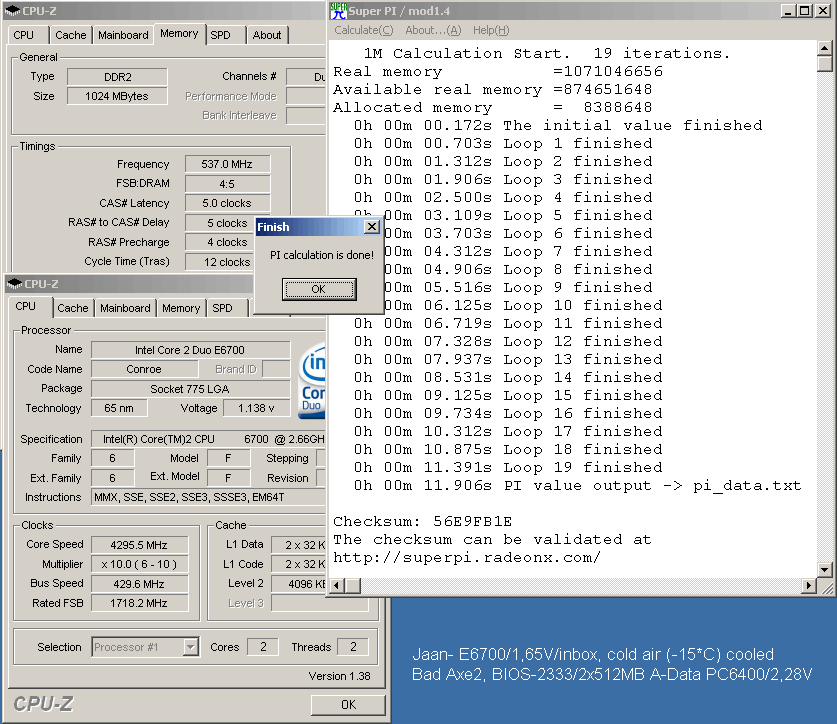Click the 'Version 1.38' label in CPU-Z
Viewport: 837px width, 724px height.
click(x=339, y=676)
